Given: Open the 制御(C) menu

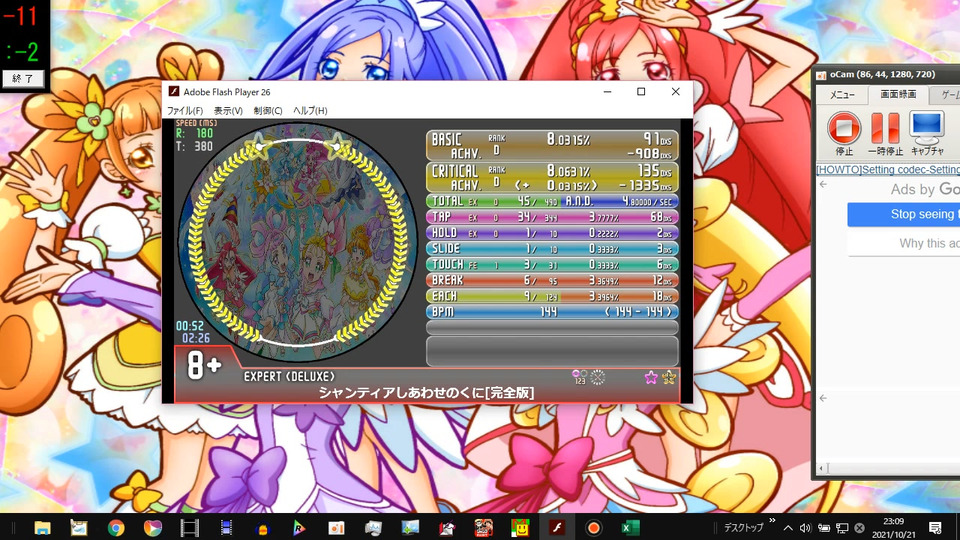Looking at the screenshot, I should point(268,111).
